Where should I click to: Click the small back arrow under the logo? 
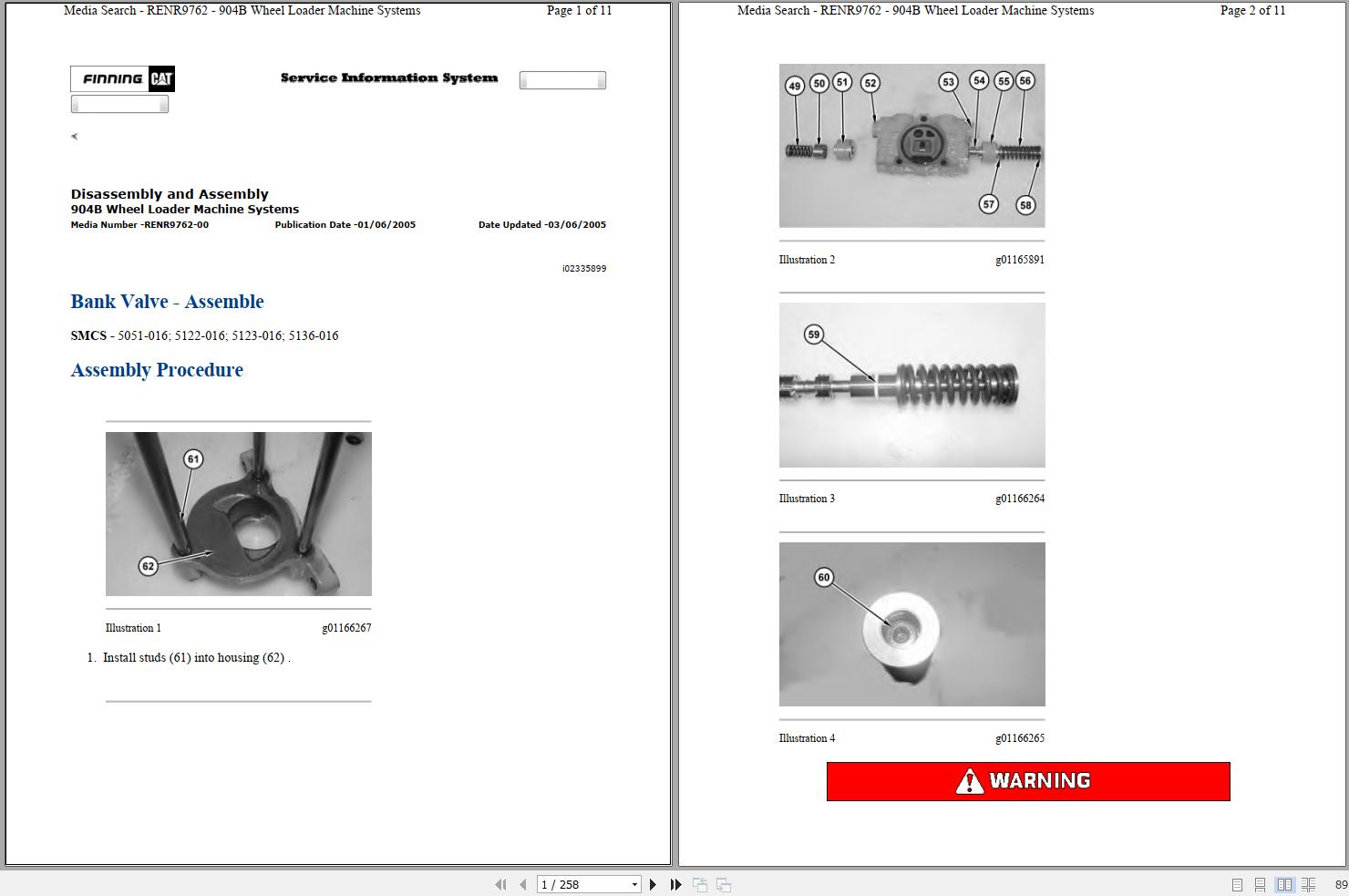(x=75, y=137)
